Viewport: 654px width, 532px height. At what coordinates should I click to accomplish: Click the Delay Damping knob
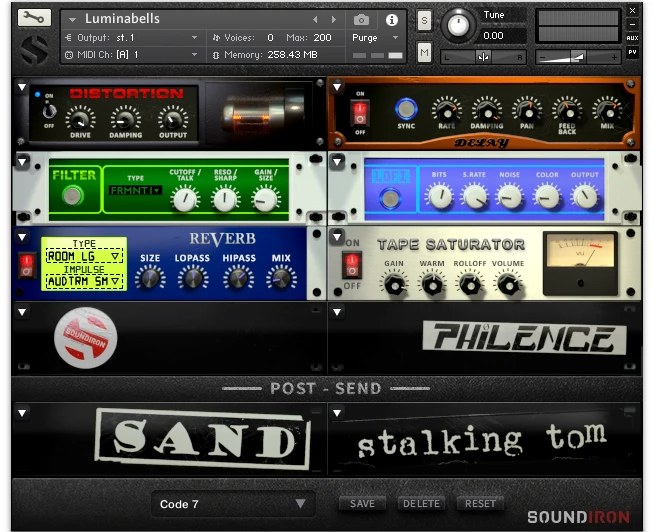point(487,112)
